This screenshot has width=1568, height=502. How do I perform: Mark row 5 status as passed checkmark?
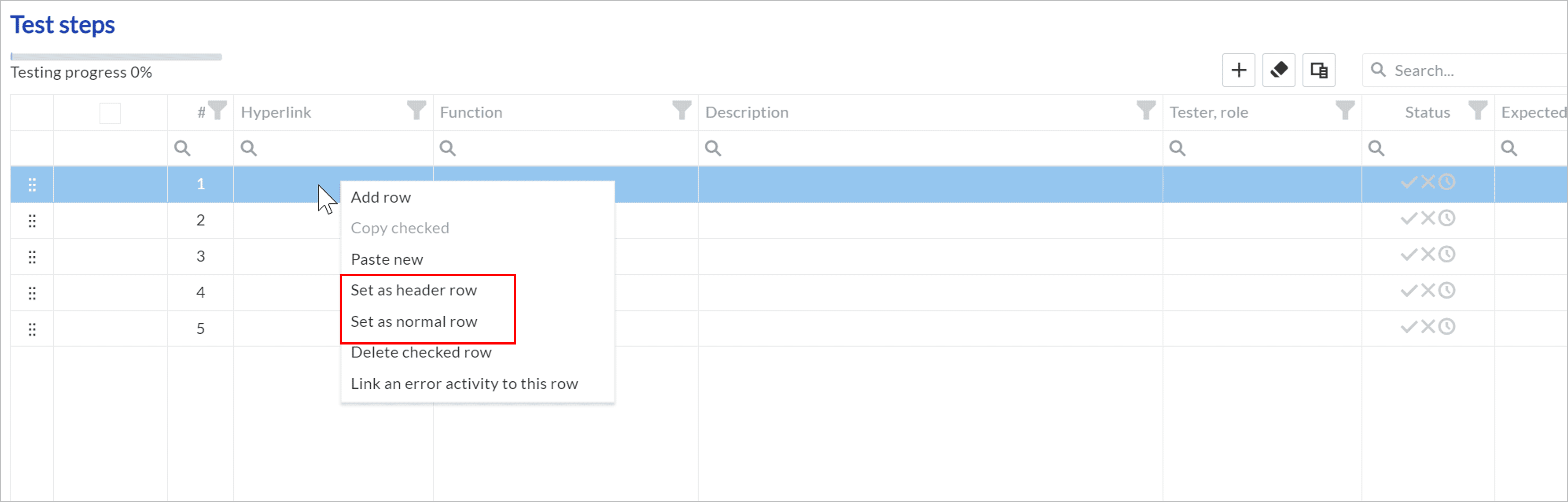tap(1409, 327)
